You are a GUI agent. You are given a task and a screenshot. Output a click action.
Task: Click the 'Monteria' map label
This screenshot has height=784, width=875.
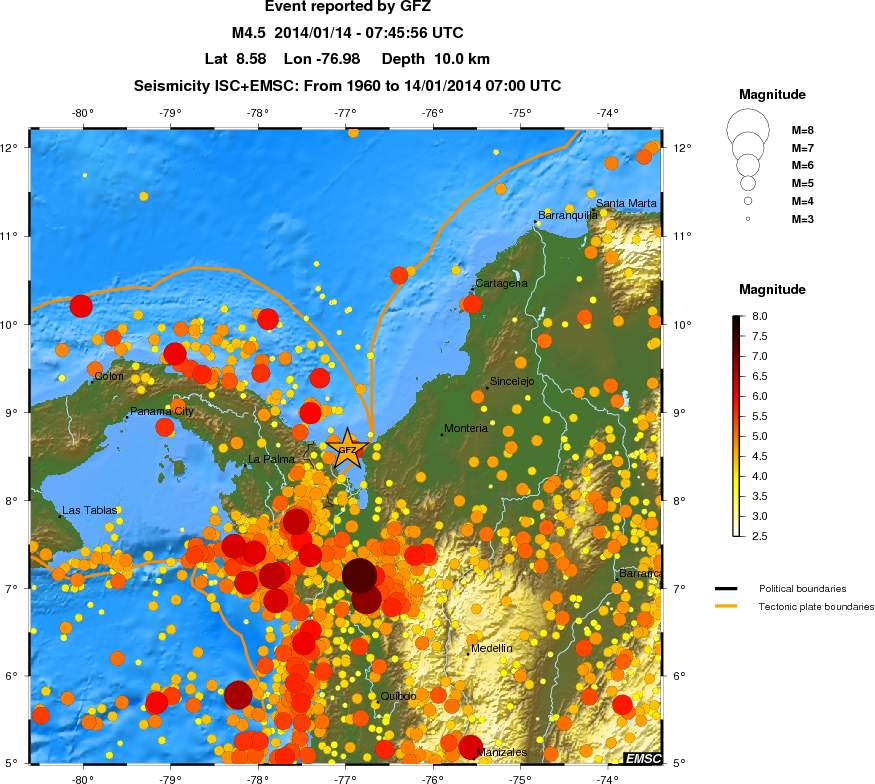pyautogui.click(x=466, y=428)
